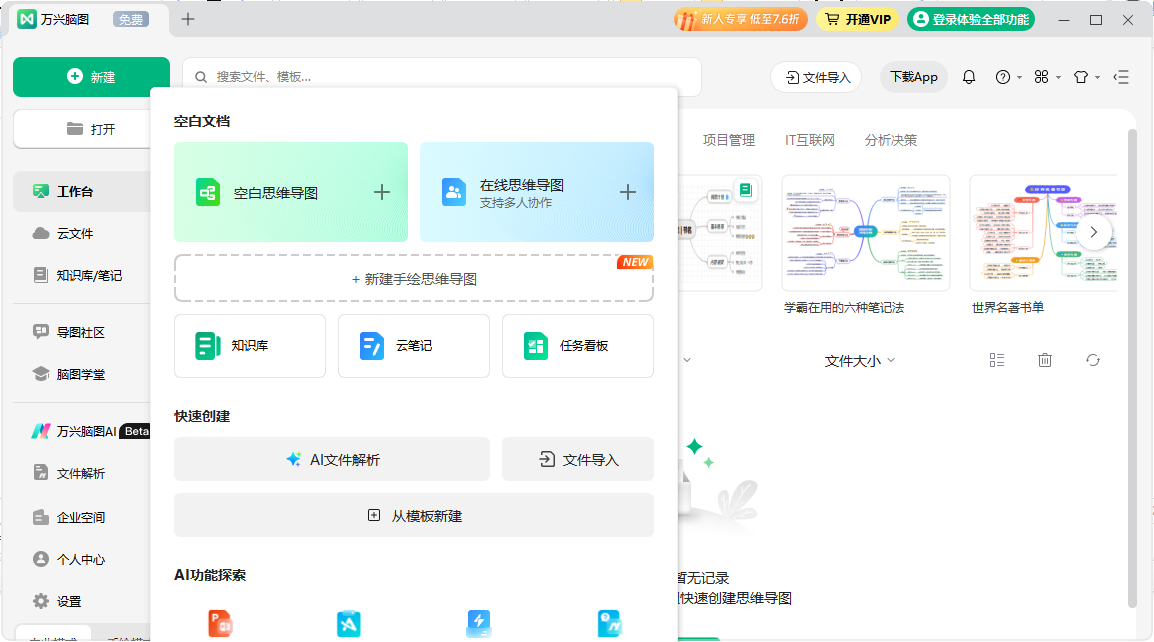Click the collapse menu lines icon
The height and width of the screenshot is (642, 1154).
coord(1121,77)
